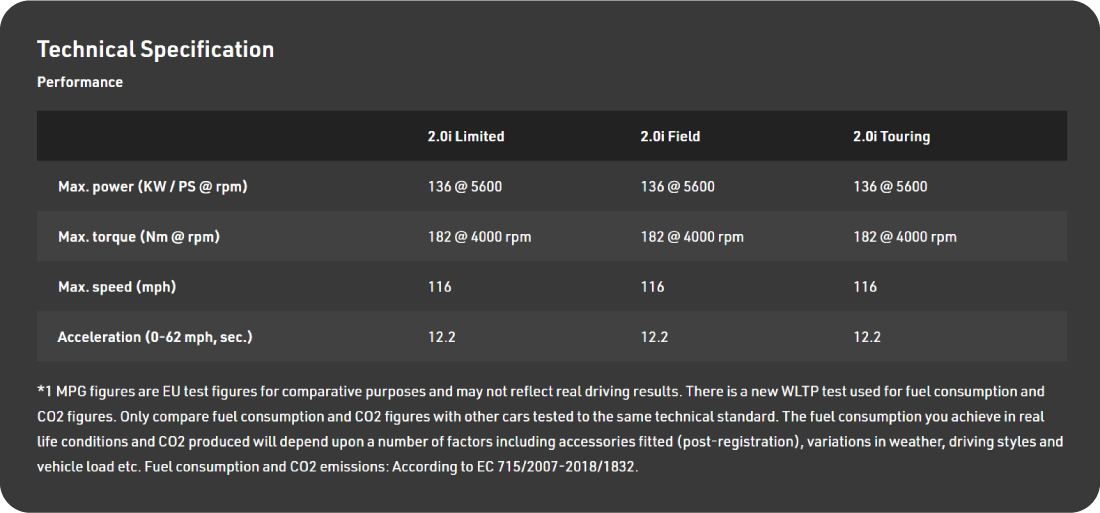Image resolution: width=1100 pixels, height=513 pixels.
Task: Select the Acceleration (0-62 mph) row label
Action: click(155, 338)
